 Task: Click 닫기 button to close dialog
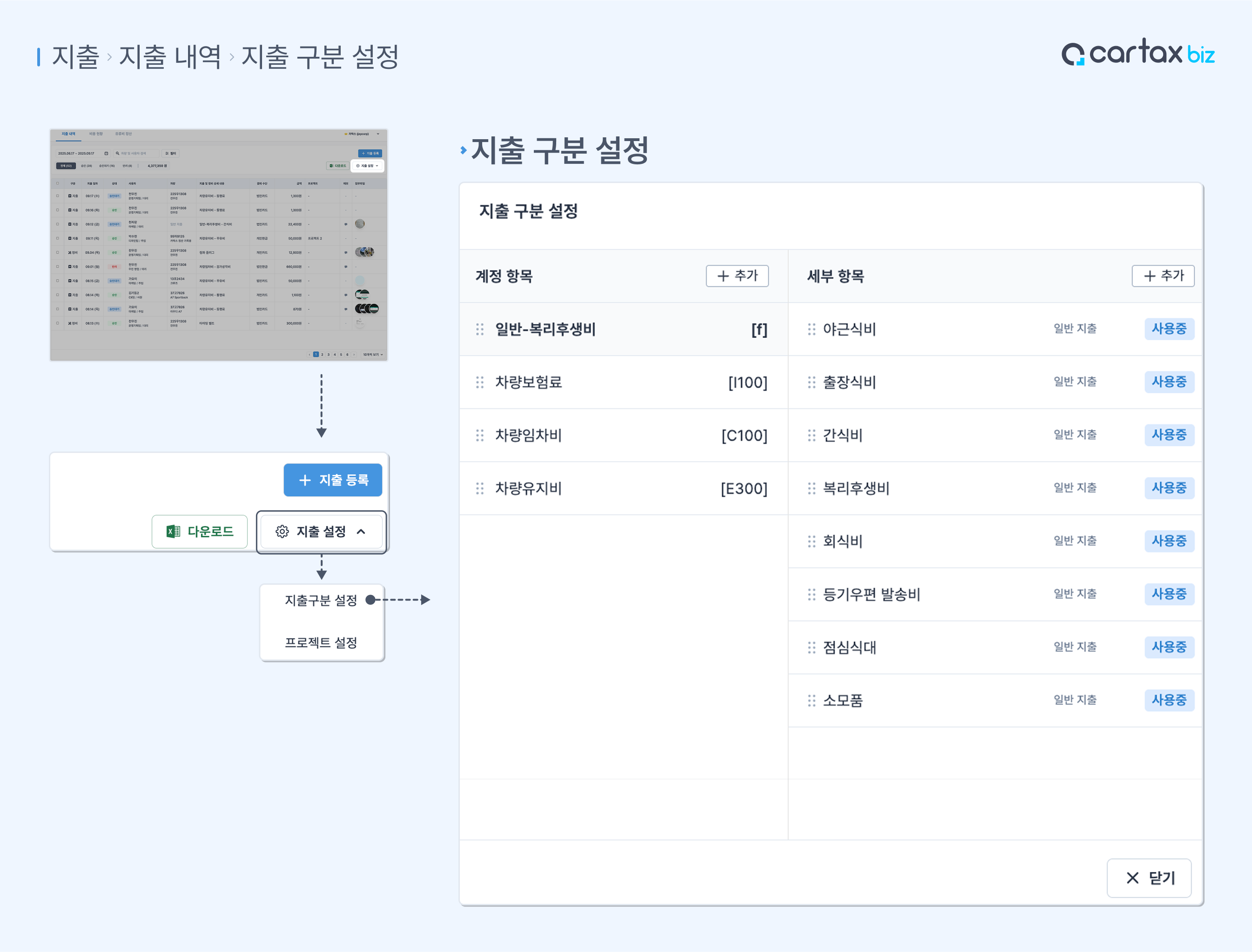click(1149, 878)
